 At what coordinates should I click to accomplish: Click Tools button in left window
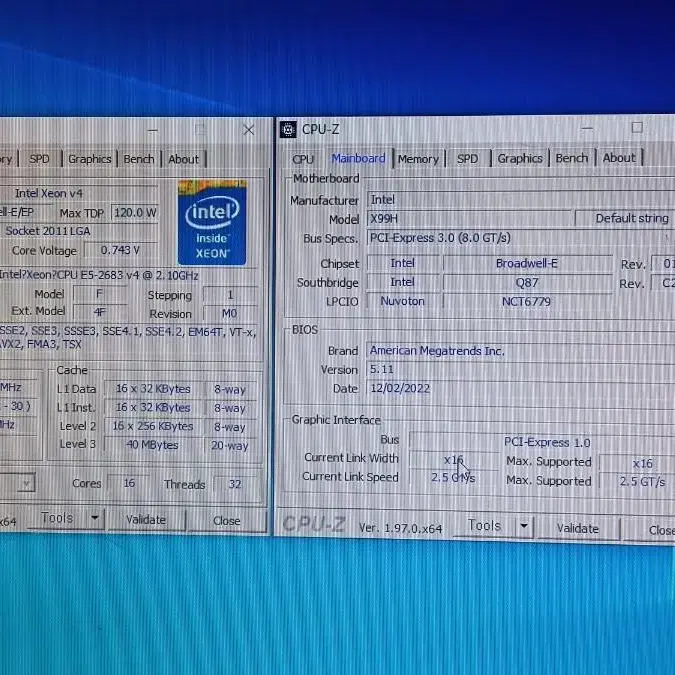pyautogui.click(x=57, y=518)
